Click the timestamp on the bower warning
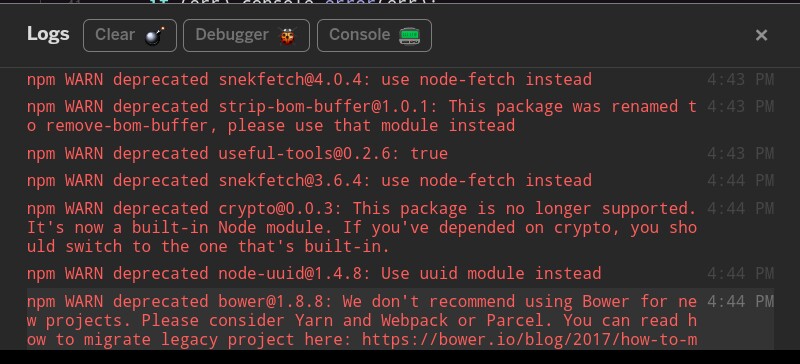 740,302
